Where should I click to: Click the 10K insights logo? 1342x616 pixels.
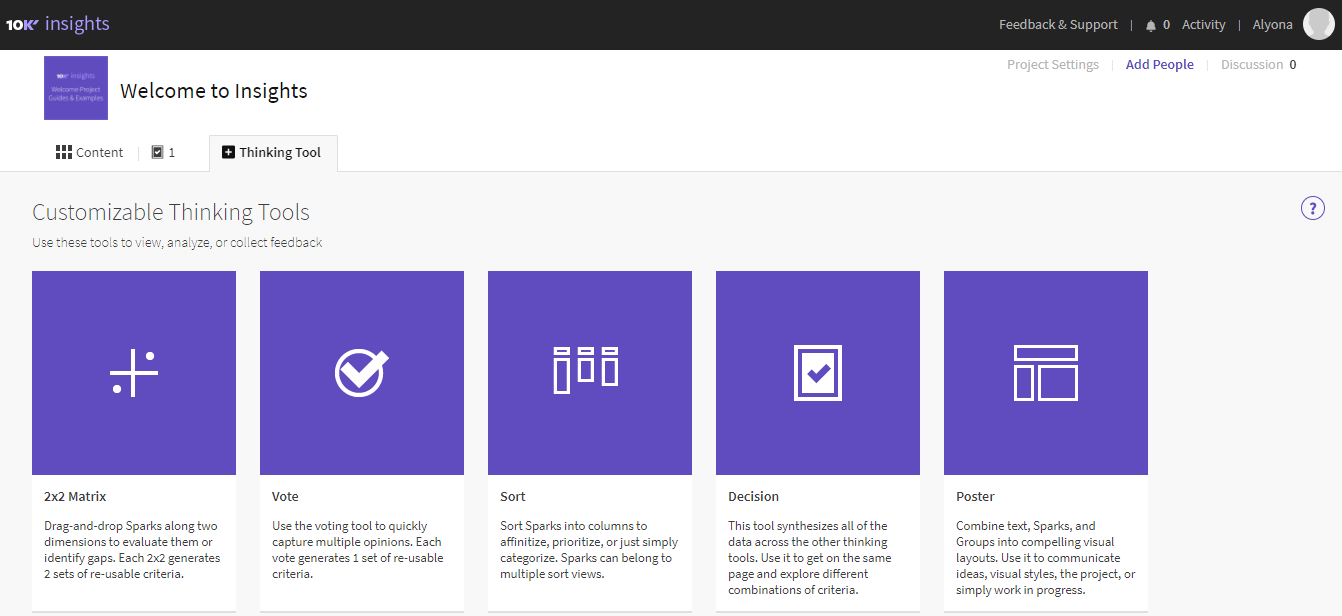point(58,24)
